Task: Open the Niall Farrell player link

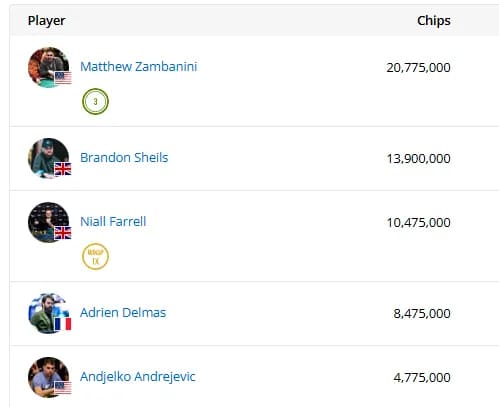Action: (x=113, y=222)
